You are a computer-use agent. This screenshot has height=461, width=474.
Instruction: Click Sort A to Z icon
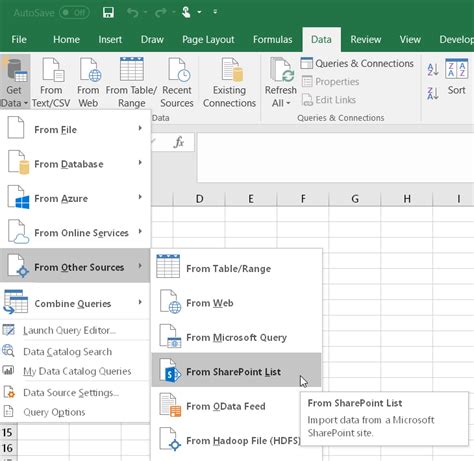pyautogui.click(x=433, y=69)
